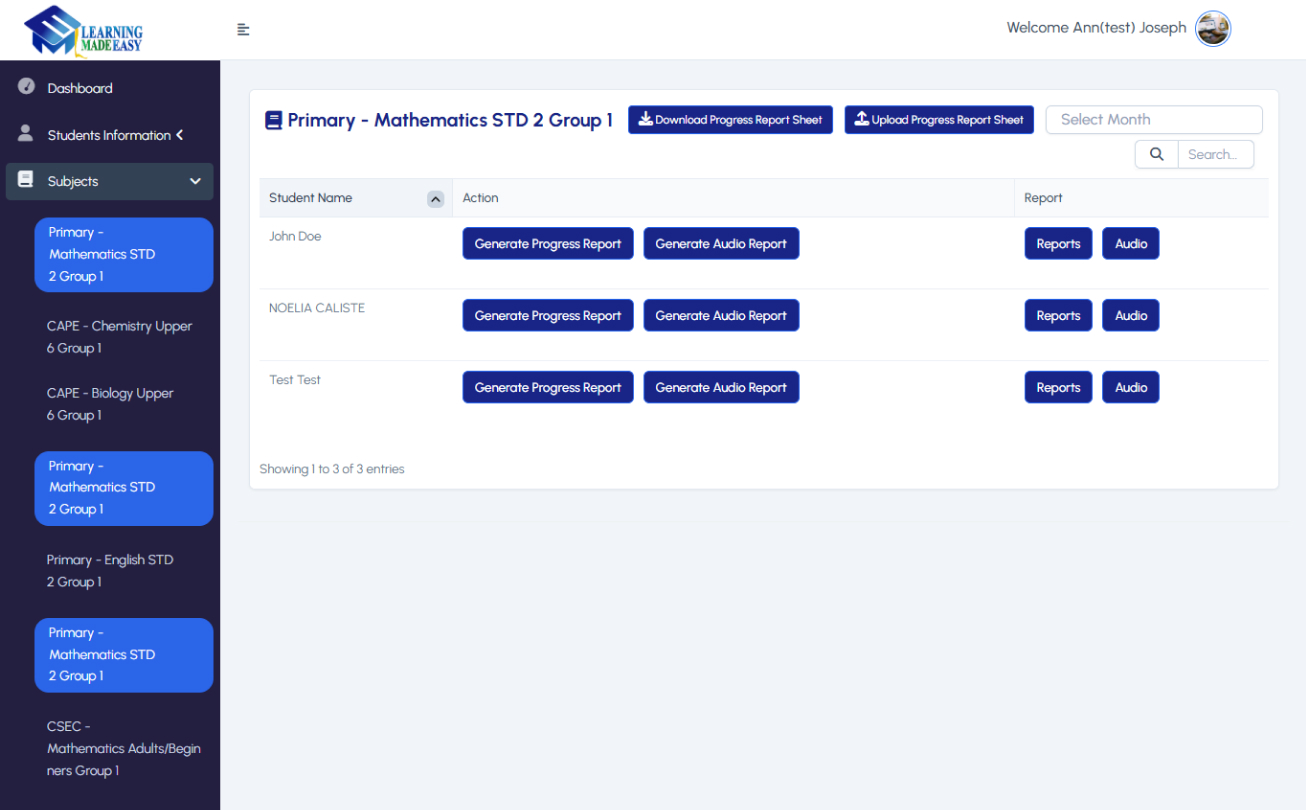Click the magnifying glass search icon
The image size is (1306, 810).
(1156, 154)
